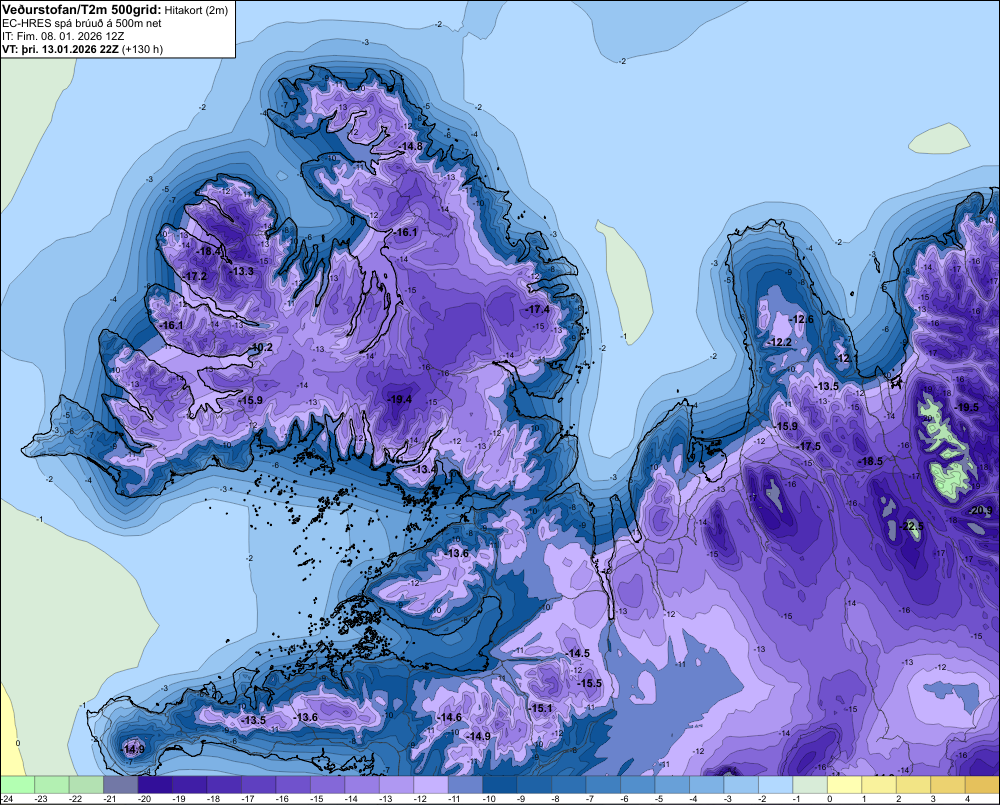Click the -8 legend scale label
The height and width of the screenshot is (805, 1000).
pos(555,799)
